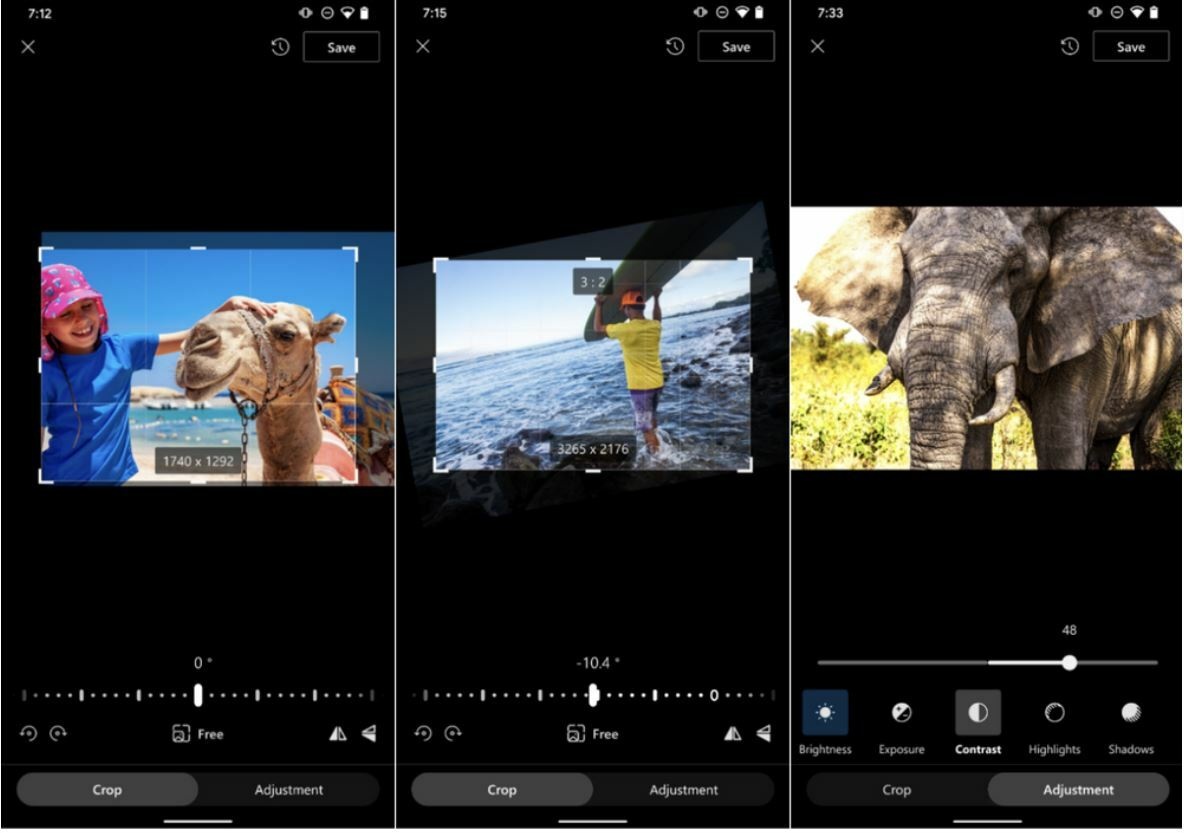
Task: Open Free aspect ratio selector in 7:15 screen
Action: (x=593, y=733)
